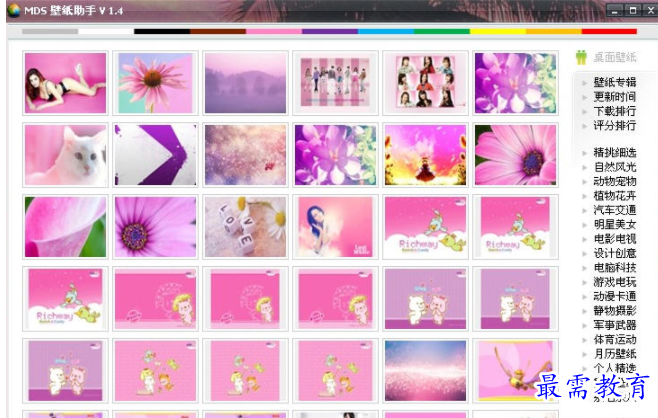Select the pink color filter swatch
This screenshot has height=418, width=658.
pyautogui.click(x=273, y=31)
